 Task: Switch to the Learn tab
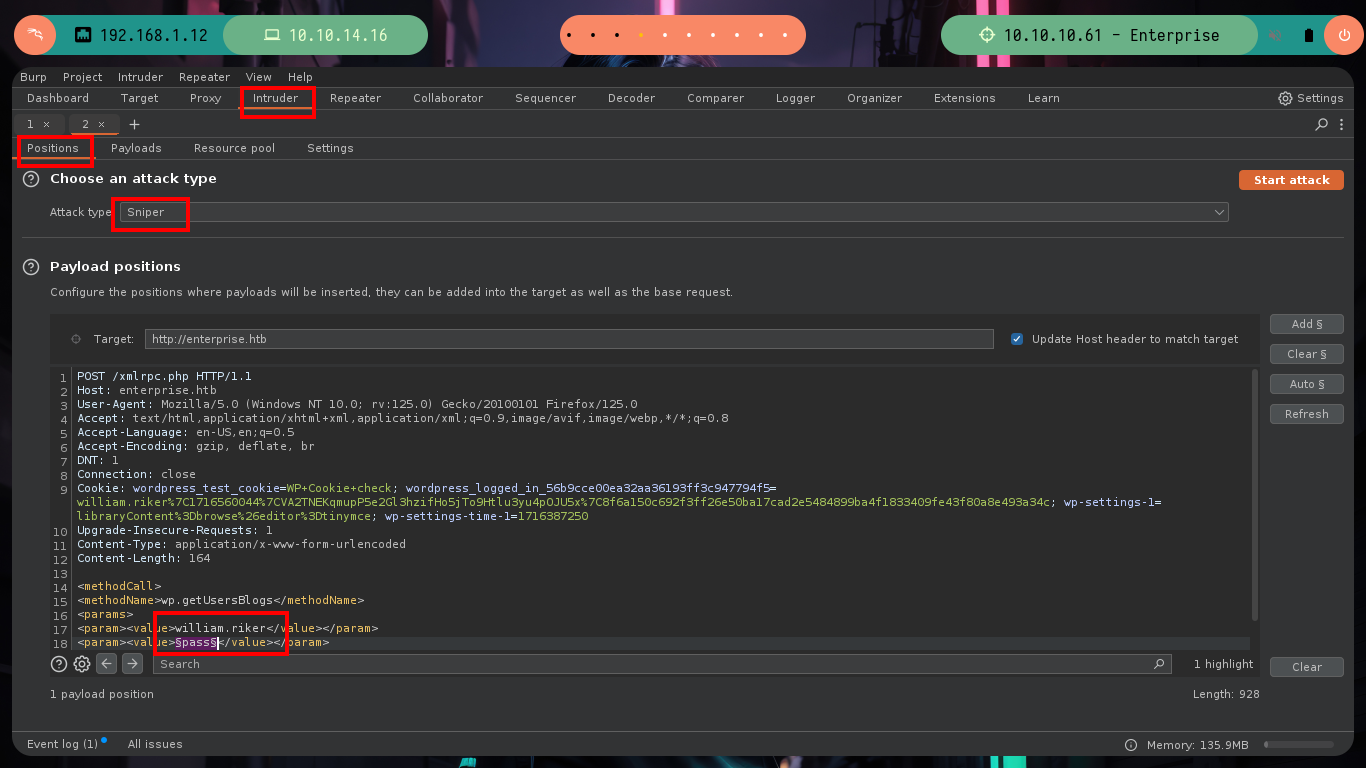pos(1044,98)
